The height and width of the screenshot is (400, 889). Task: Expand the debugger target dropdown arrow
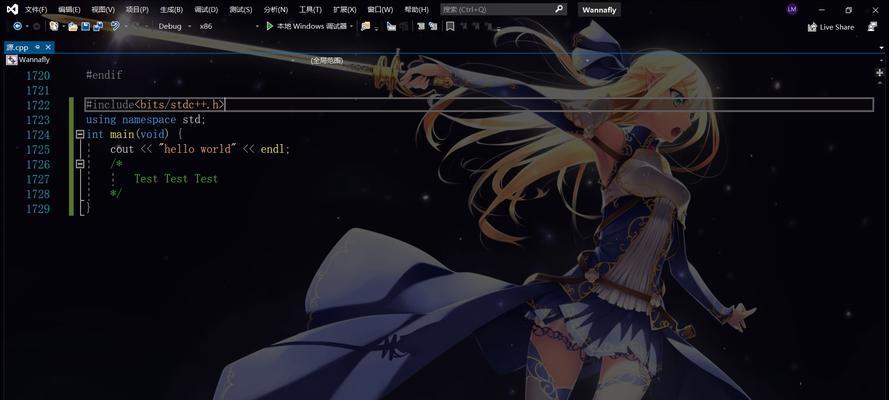(352, 26)
